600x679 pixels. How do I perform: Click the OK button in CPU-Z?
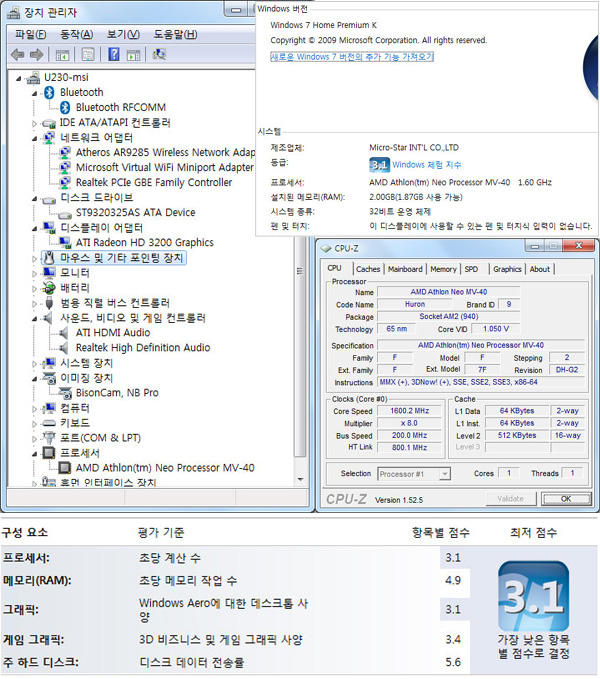point(566,499)
